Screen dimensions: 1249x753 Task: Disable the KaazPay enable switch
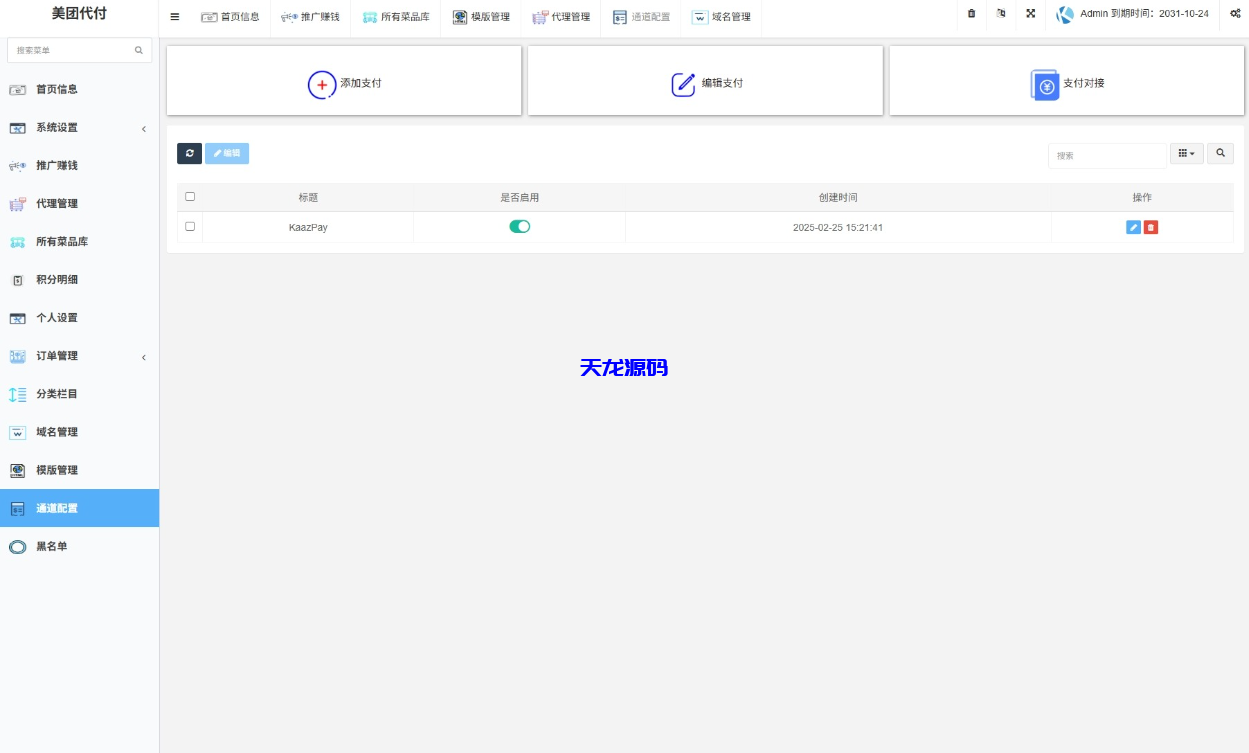click(x=519, y=226)
